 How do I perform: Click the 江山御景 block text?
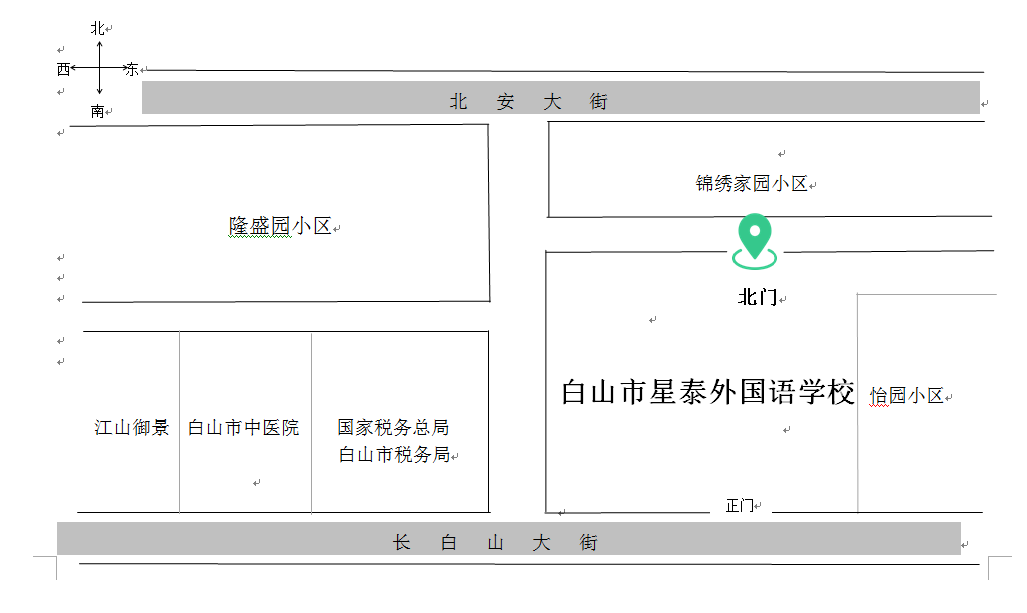[132, 428]
